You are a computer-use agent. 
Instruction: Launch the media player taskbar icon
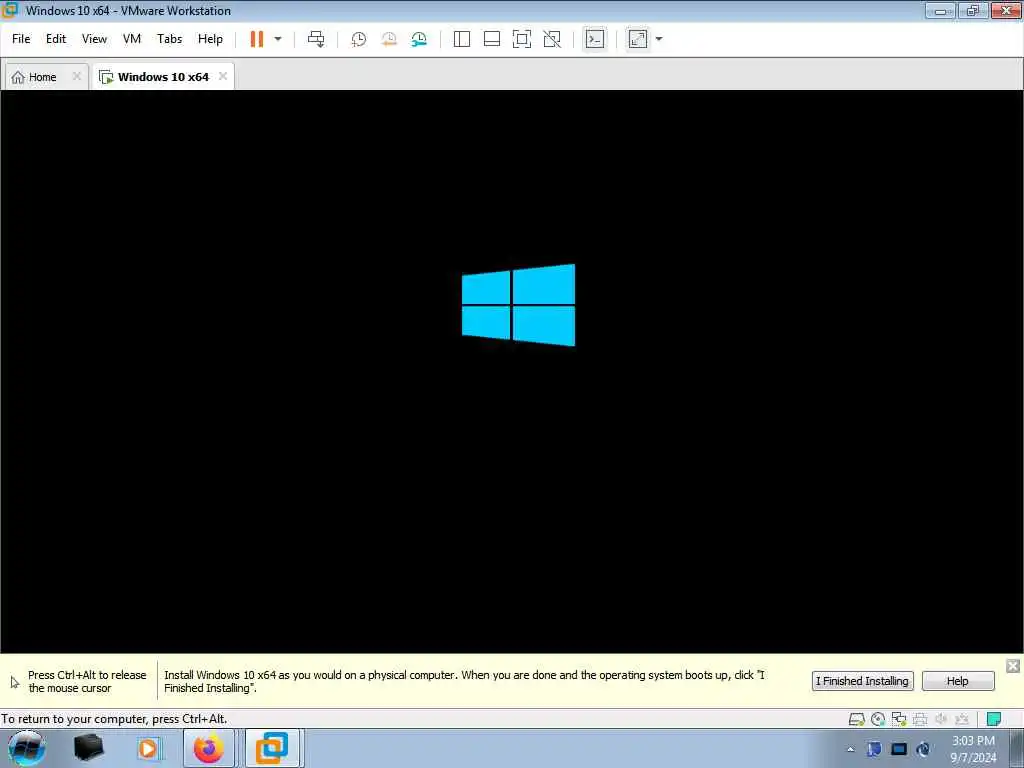tap(148, 748)
